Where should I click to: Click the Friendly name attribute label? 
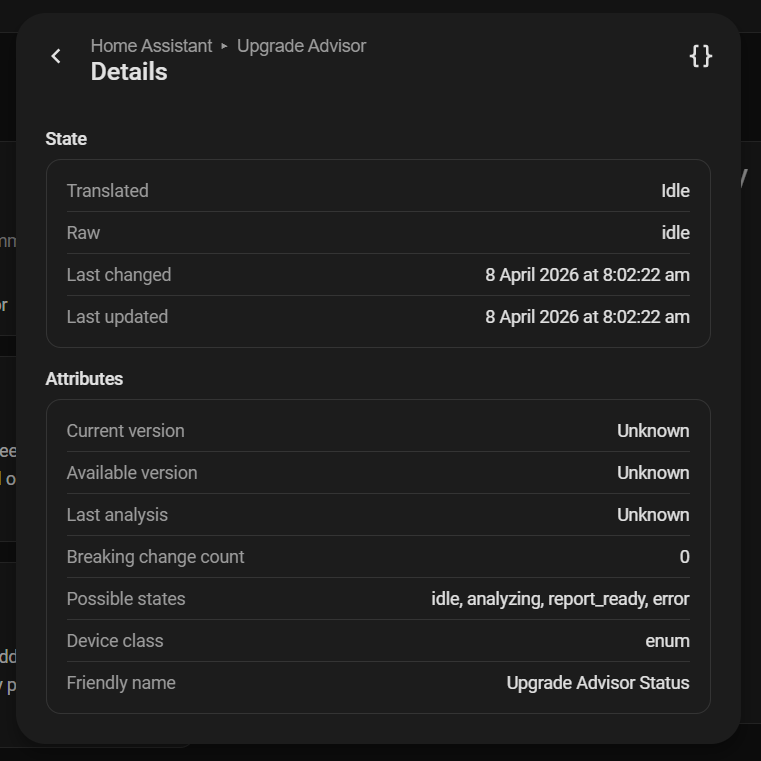tap(121, 683)
